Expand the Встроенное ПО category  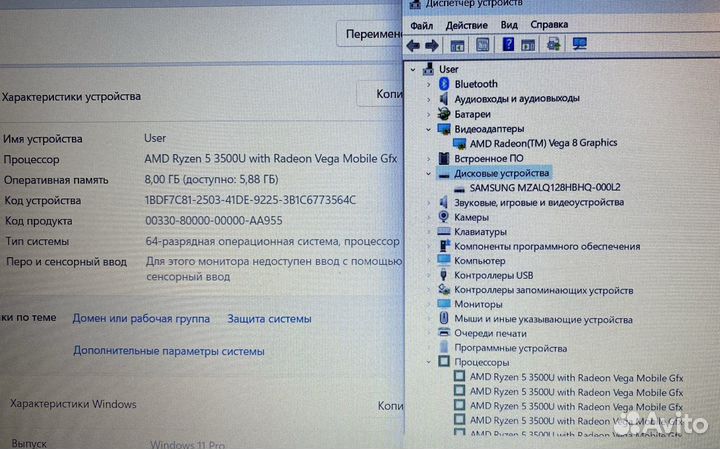tap(428, 159)
